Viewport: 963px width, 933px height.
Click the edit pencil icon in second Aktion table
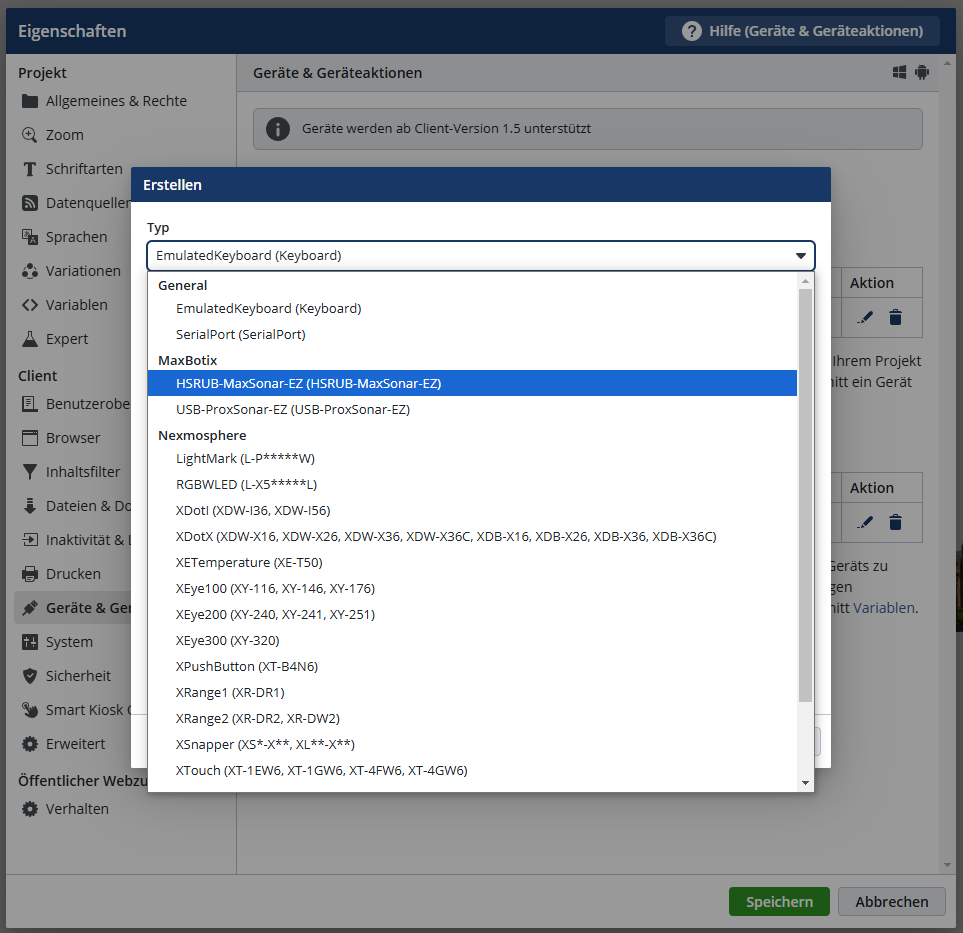pos(865,522)
